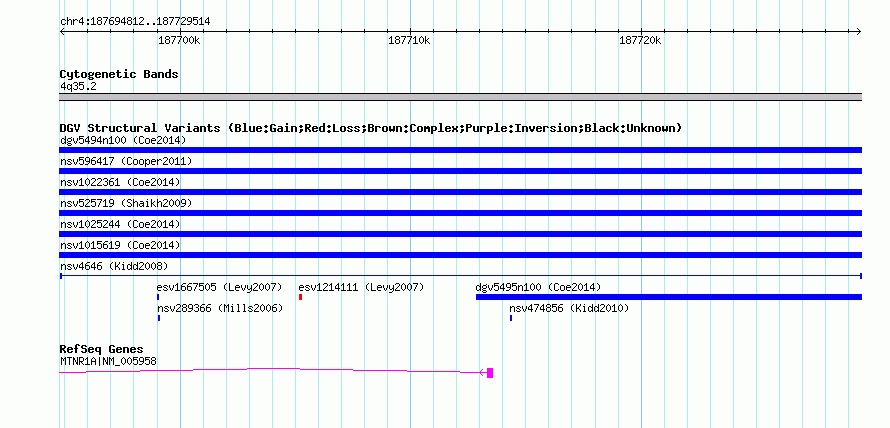Select the blue bar below nsv1022361
The height and width of the screenshot is (428, 890).
coord(460,192)
